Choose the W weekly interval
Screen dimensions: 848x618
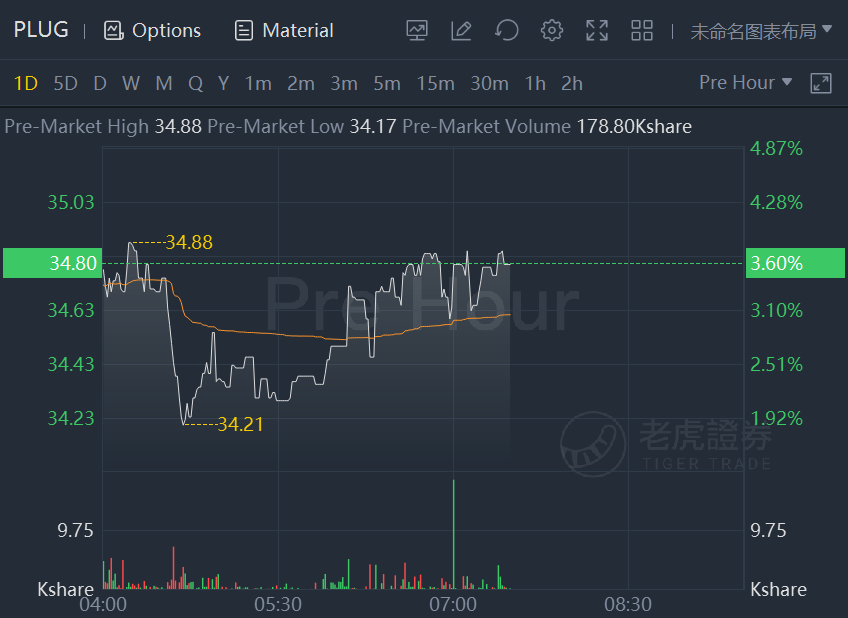coord(131,84)
